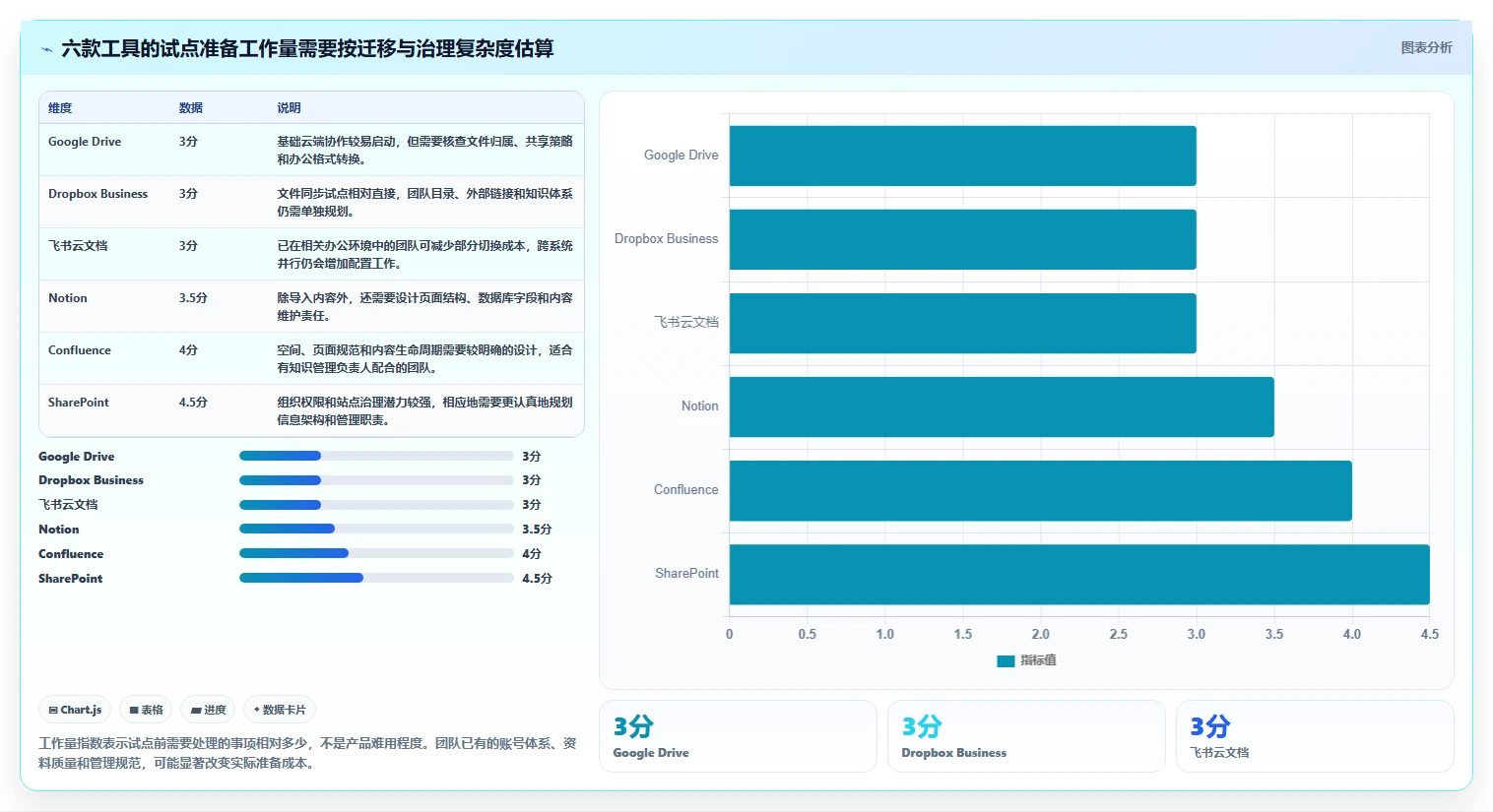Image resolution: width=1493 pixels, height=812 pixels.
Task: Click the Dropbox Business progress bar
Action: (x=376, y=480)
